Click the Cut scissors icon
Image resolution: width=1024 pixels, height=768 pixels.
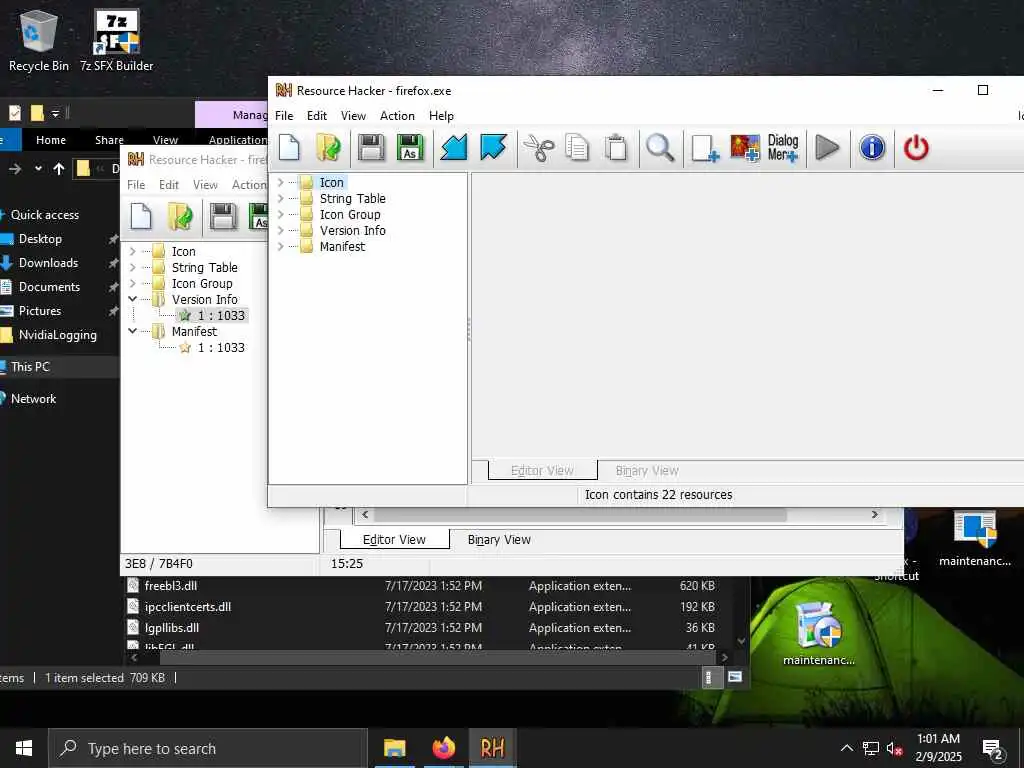tap(539, 148)
